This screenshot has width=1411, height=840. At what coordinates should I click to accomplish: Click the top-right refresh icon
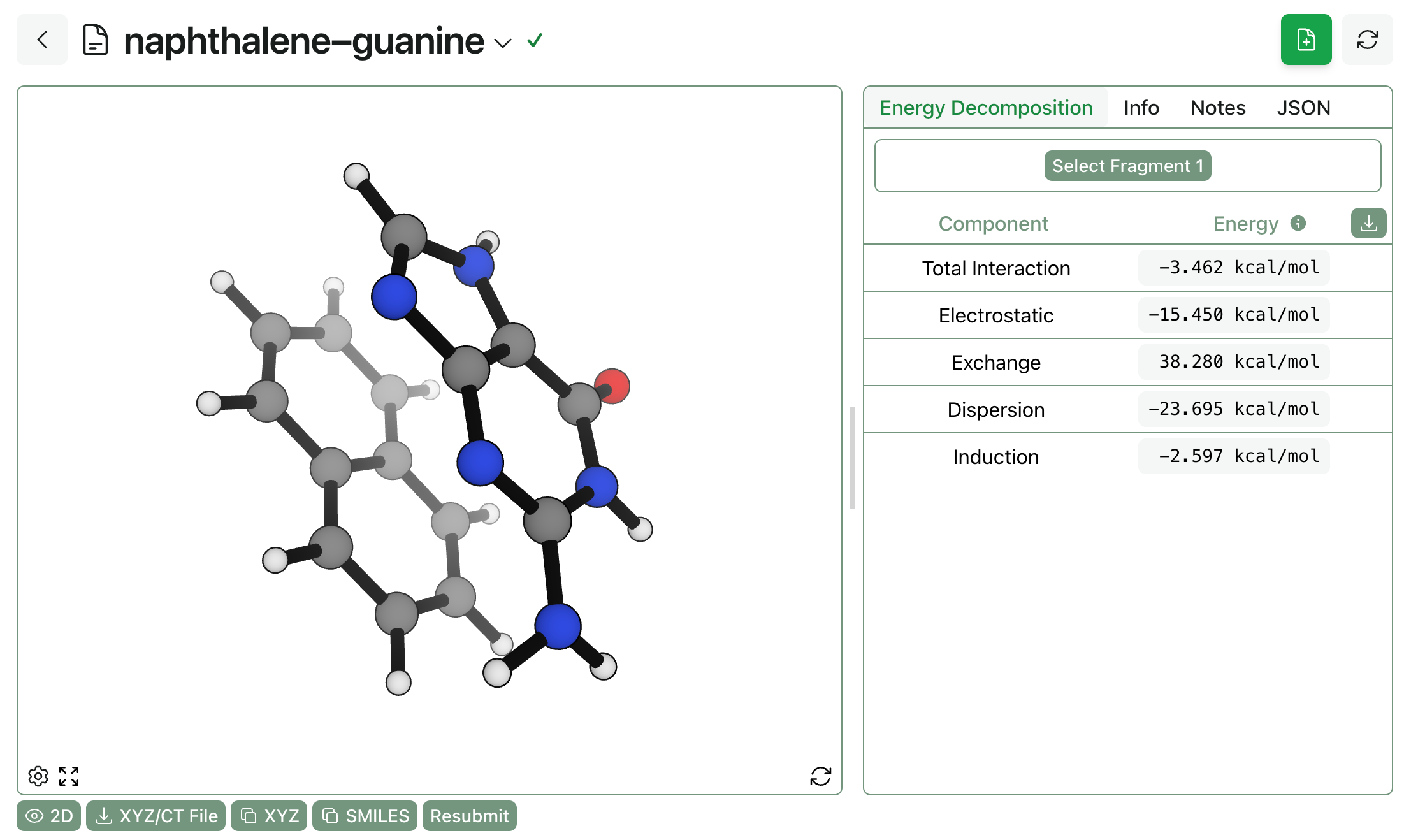1366,40
